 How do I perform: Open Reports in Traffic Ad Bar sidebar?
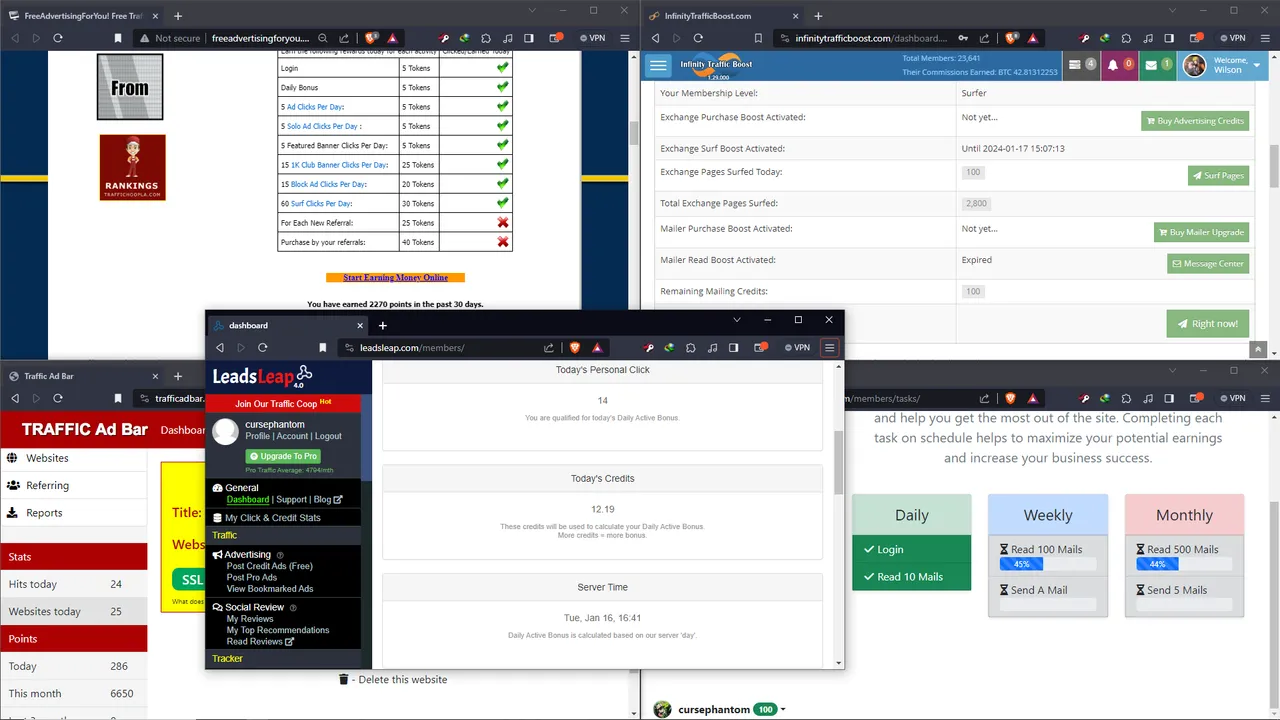click(73, 512)
